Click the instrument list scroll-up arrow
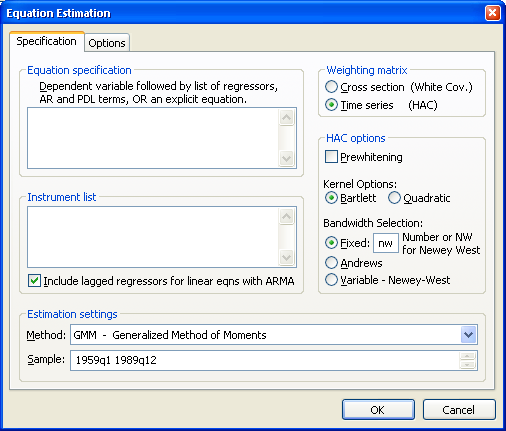506x431 pixels. pyautogui.click(x=287, y=217)
